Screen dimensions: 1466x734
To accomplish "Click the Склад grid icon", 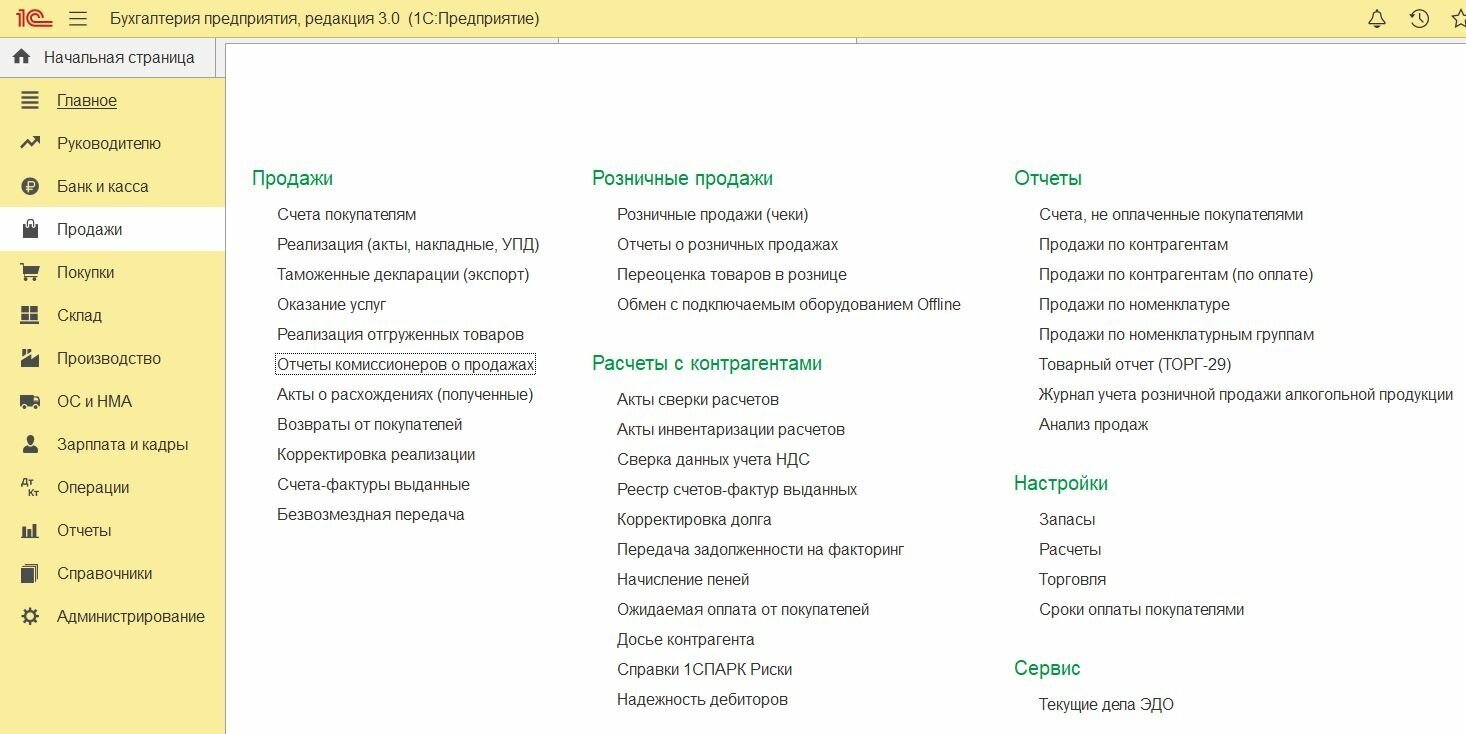I will tap(30, 315).
